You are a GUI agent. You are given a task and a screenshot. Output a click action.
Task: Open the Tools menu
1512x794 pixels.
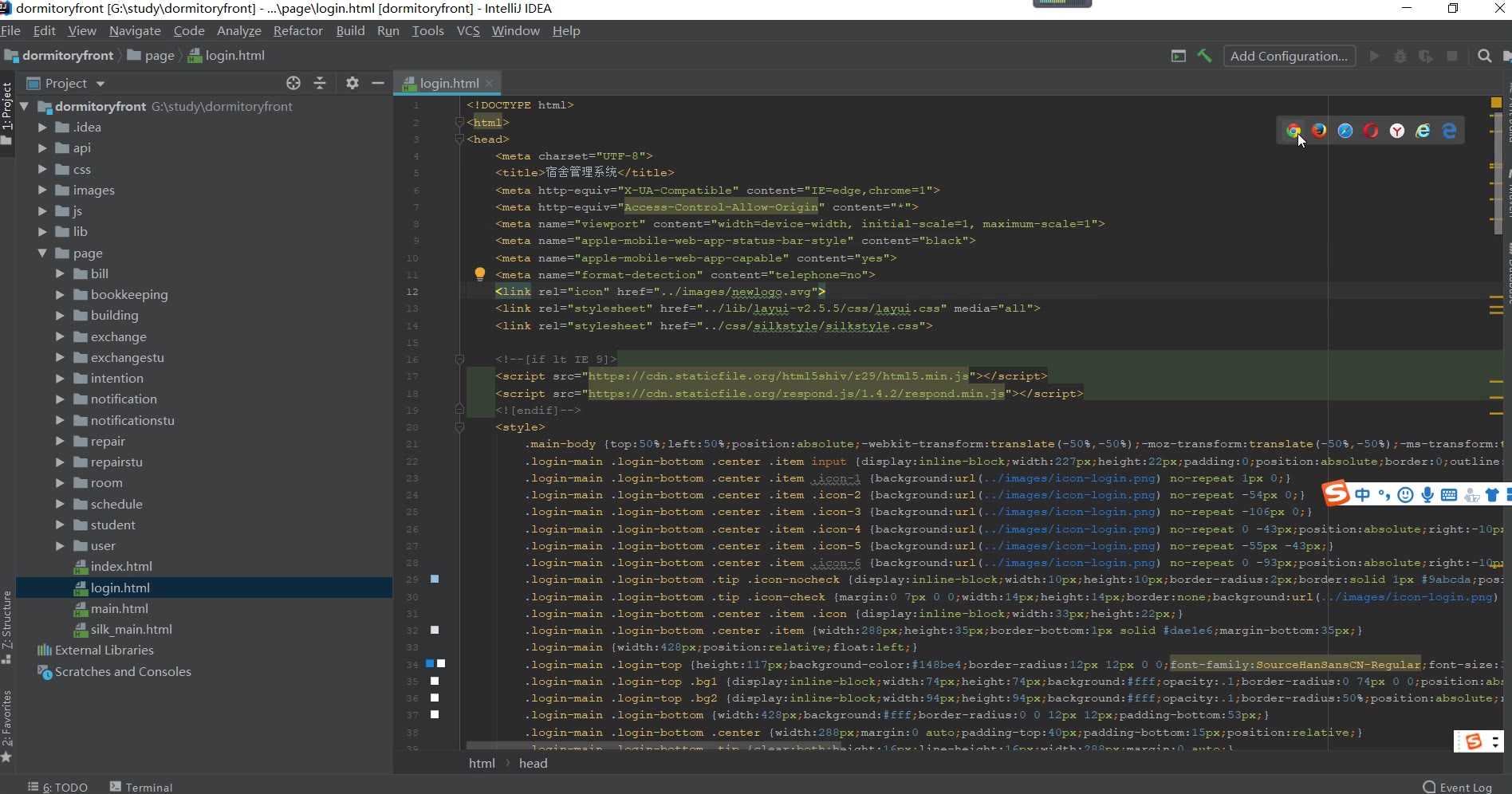(427, 30)
